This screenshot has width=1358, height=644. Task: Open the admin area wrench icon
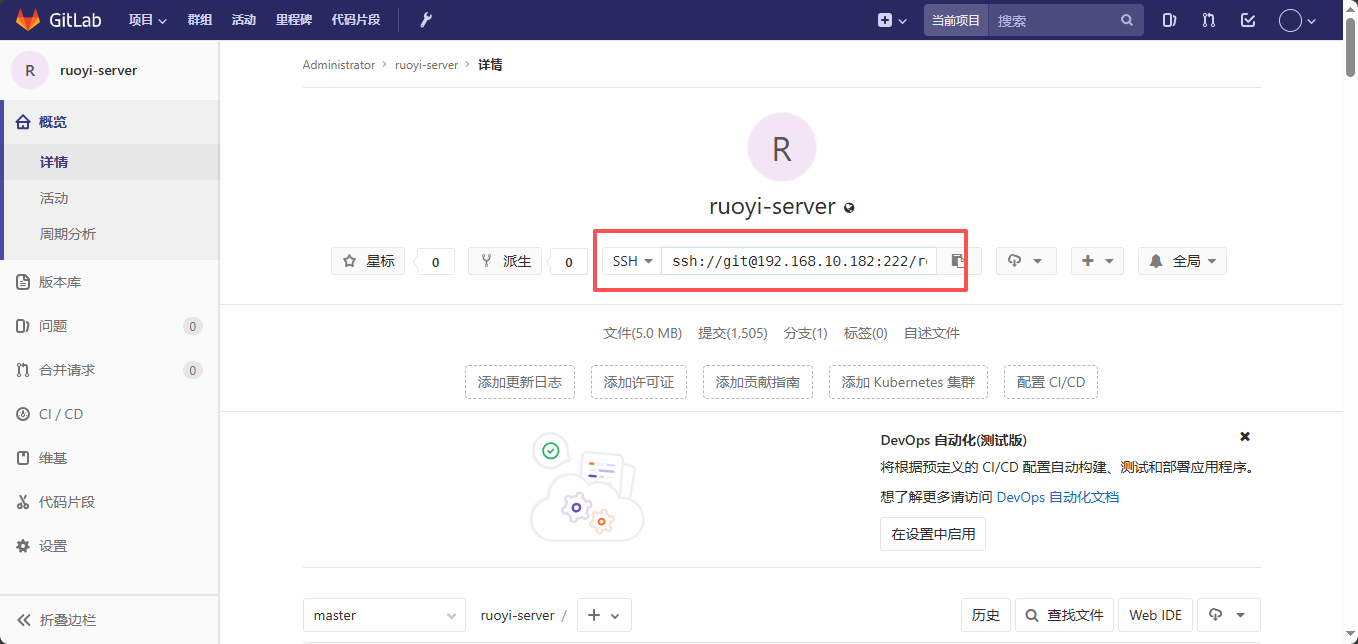(x=426, y=20)
